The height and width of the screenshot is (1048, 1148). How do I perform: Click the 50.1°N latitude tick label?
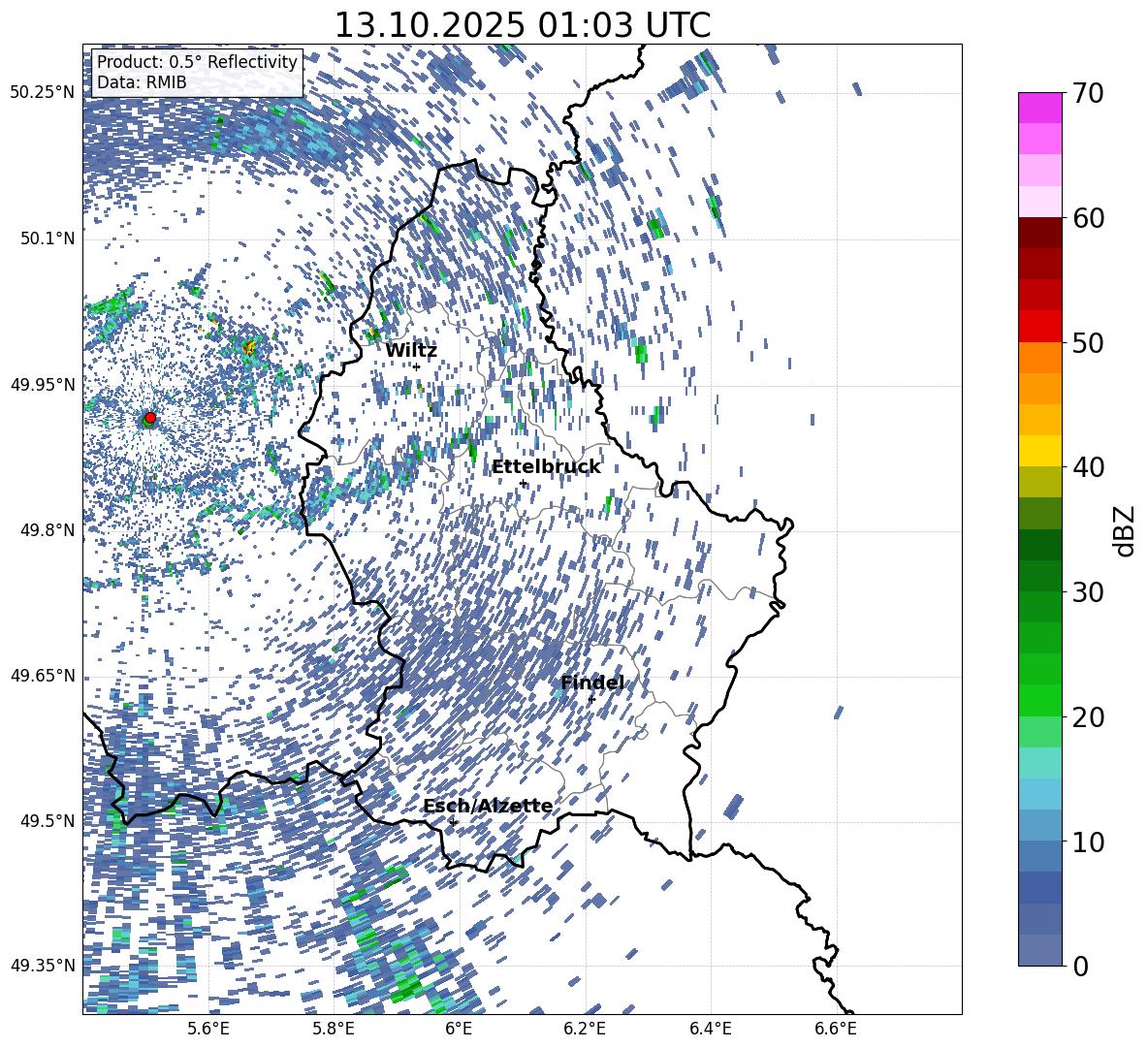(x=47, y=238)
